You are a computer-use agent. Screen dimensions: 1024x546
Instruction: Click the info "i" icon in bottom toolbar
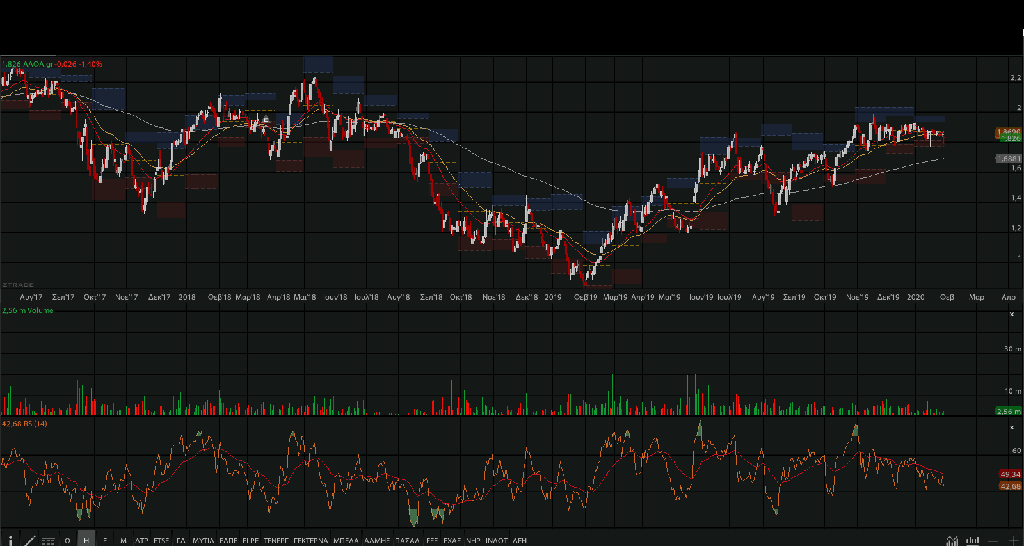tap(10, 539)
